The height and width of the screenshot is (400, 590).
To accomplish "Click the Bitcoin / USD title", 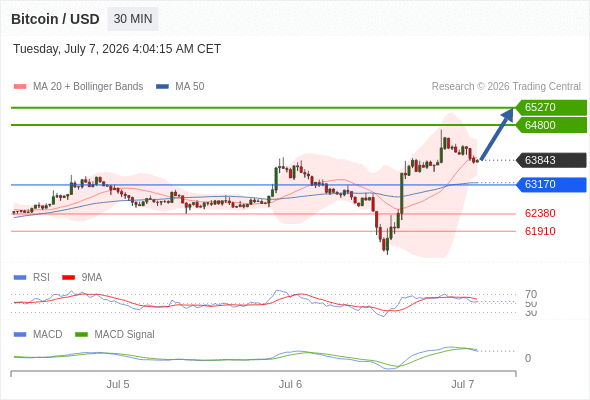I will pos(55,19).
